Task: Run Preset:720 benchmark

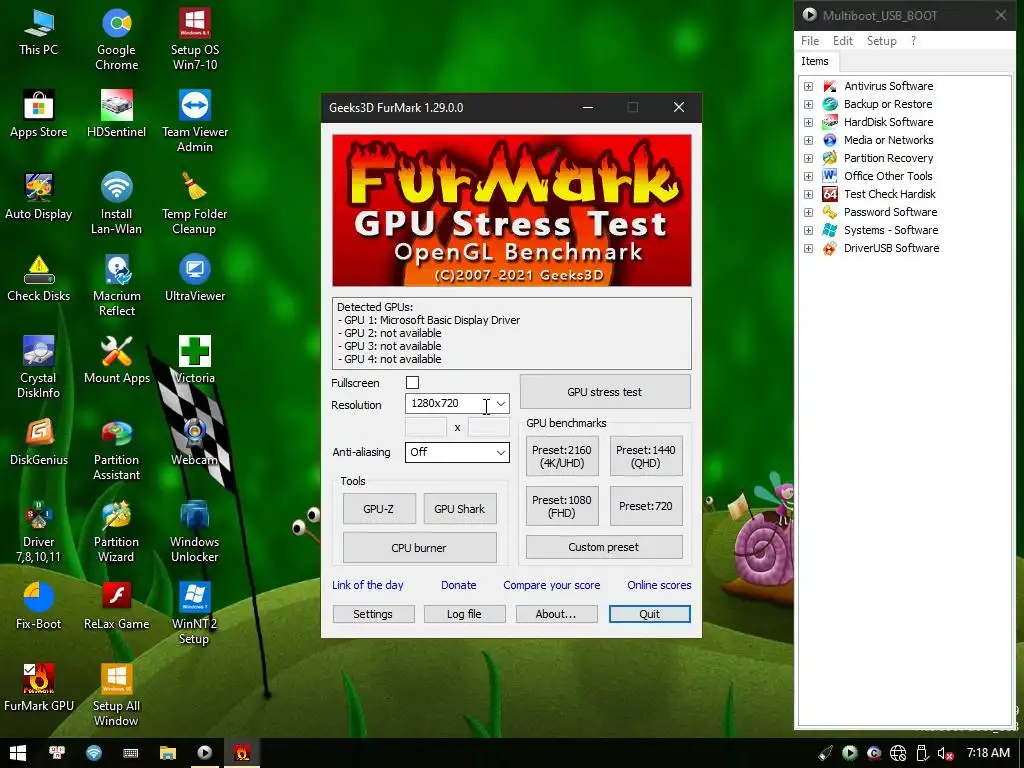Action: coord(645,506)
